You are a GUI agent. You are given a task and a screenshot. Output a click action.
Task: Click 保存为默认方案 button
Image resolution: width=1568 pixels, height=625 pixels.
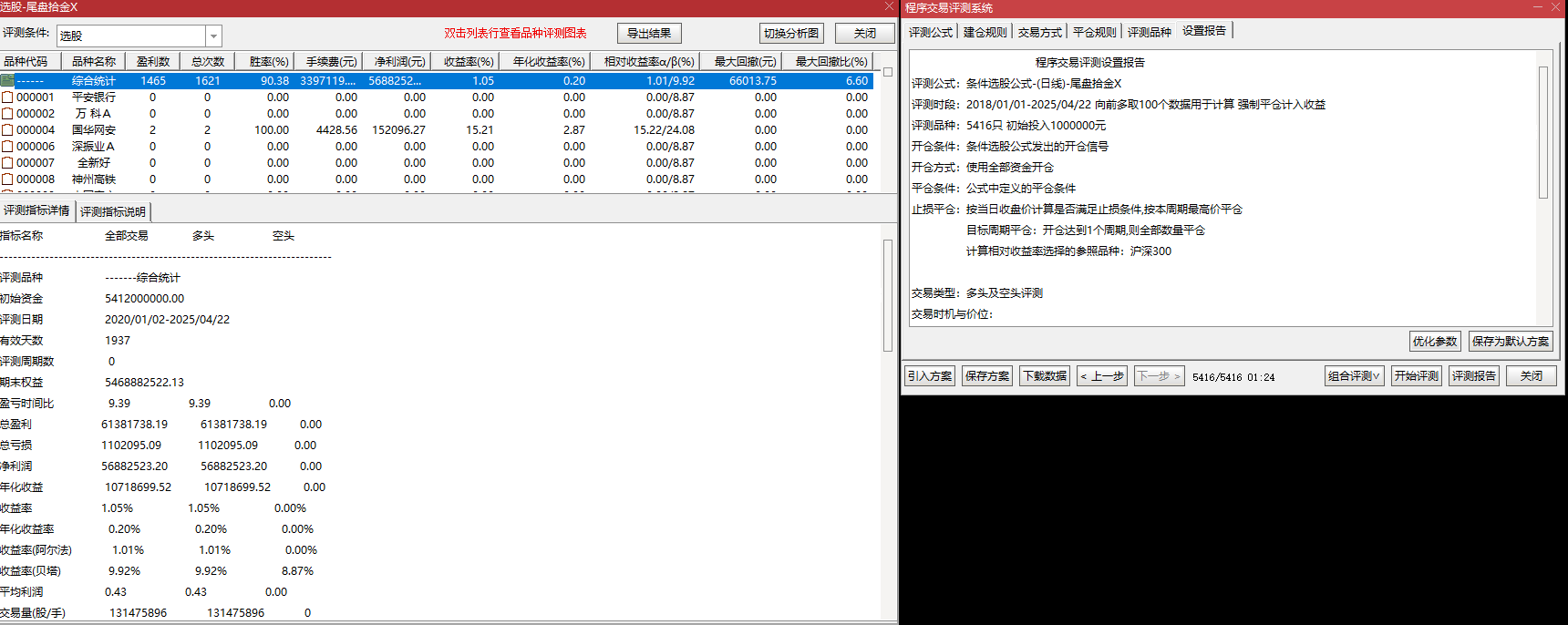click(1511, 342)
